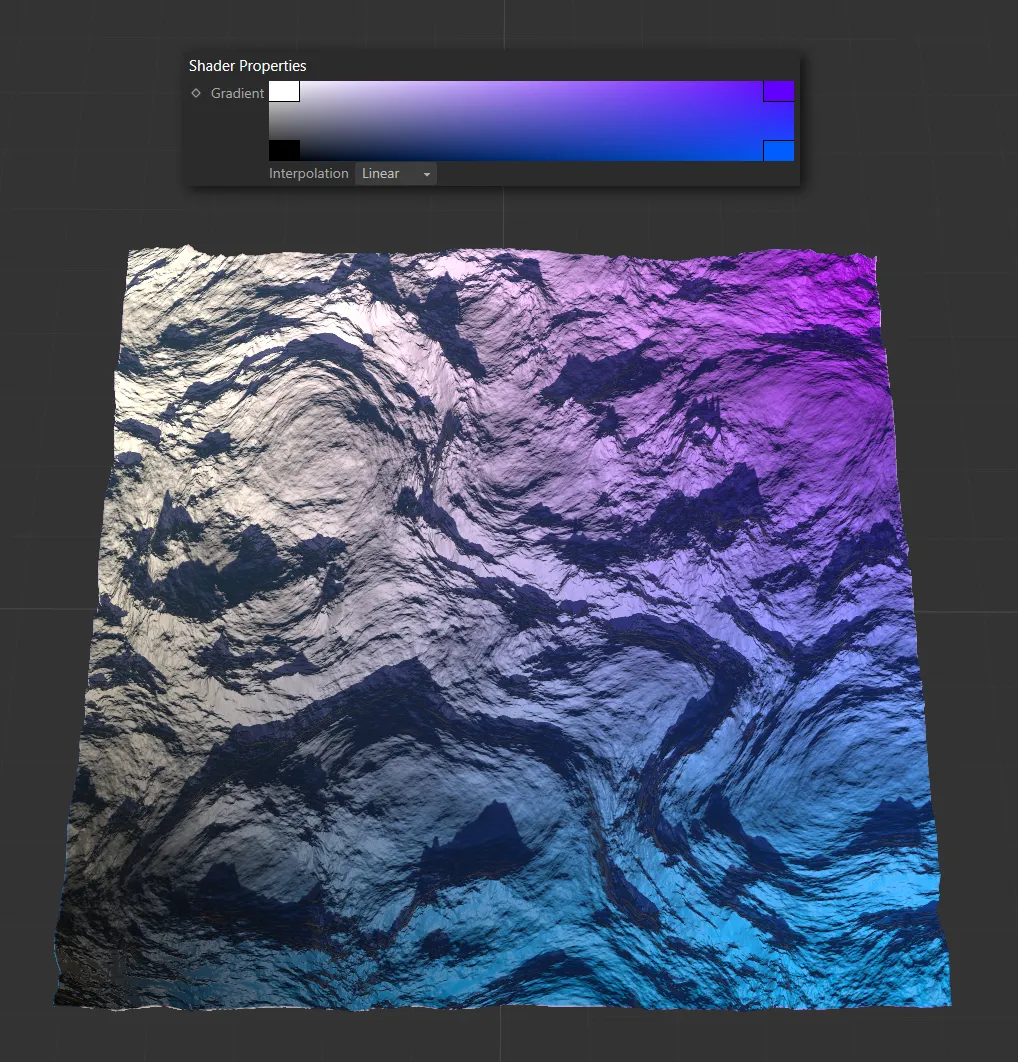Select the purple top-right gradient corner swatch
Viewport: 1018px width, 1062px height.
779,91
